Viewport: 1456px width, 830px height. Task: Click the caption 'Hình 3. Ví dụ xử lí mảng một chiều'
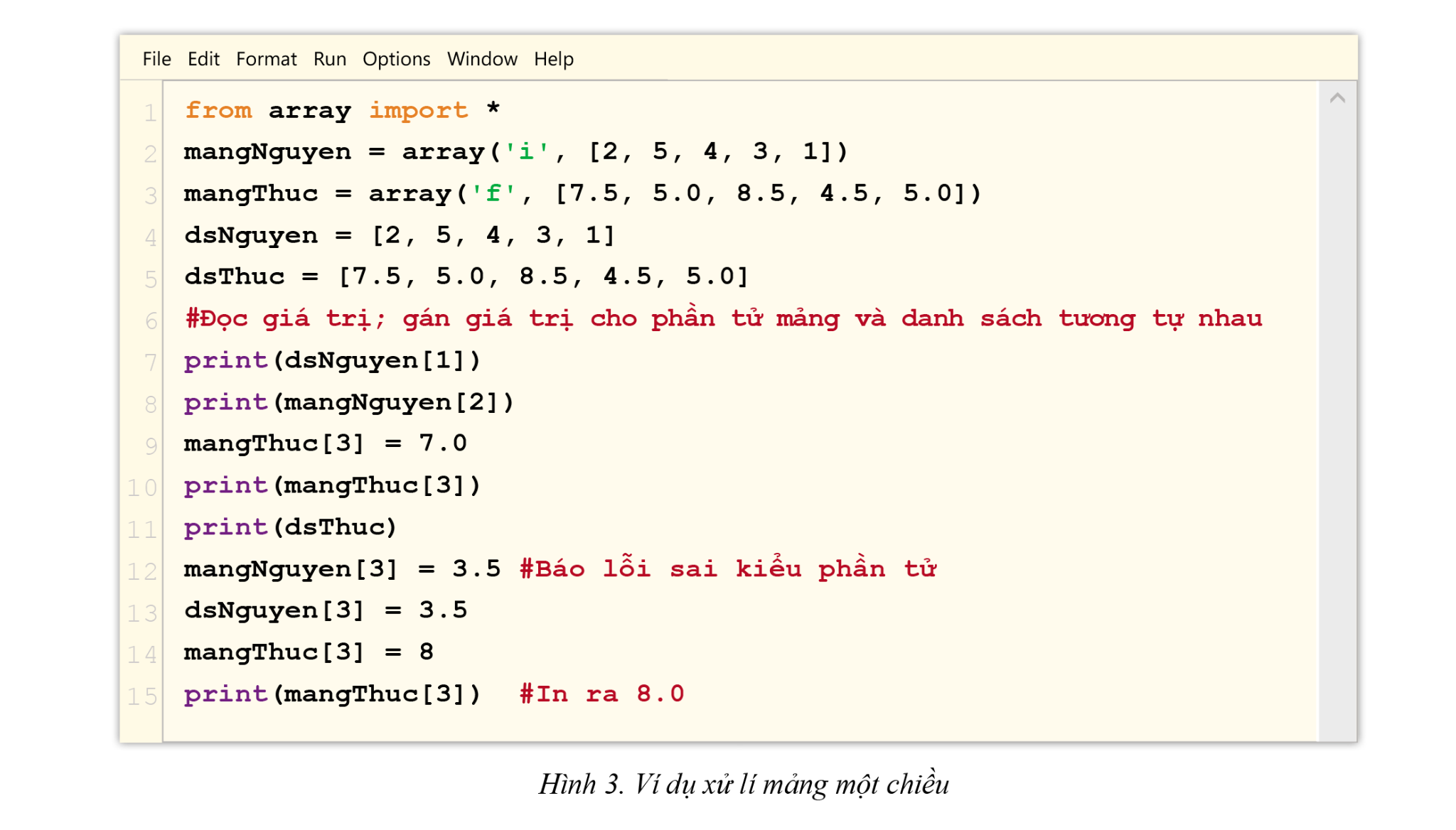click(x=744, y=785)
